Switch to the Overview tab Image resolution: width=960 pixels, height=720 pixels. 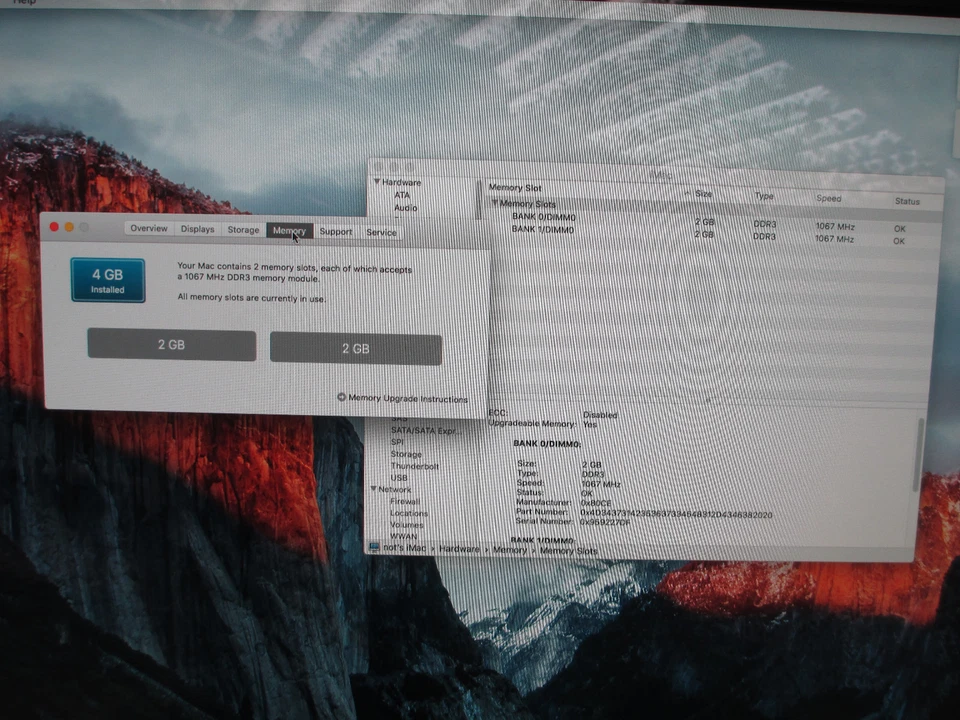pos(149,228)
